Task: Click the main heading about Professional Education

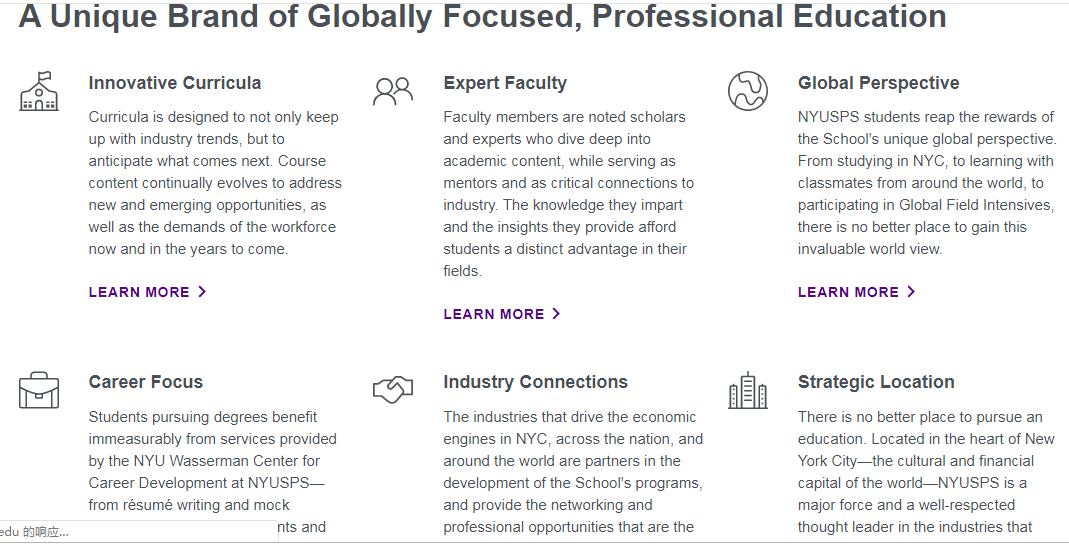Action: tap(482, 16)
